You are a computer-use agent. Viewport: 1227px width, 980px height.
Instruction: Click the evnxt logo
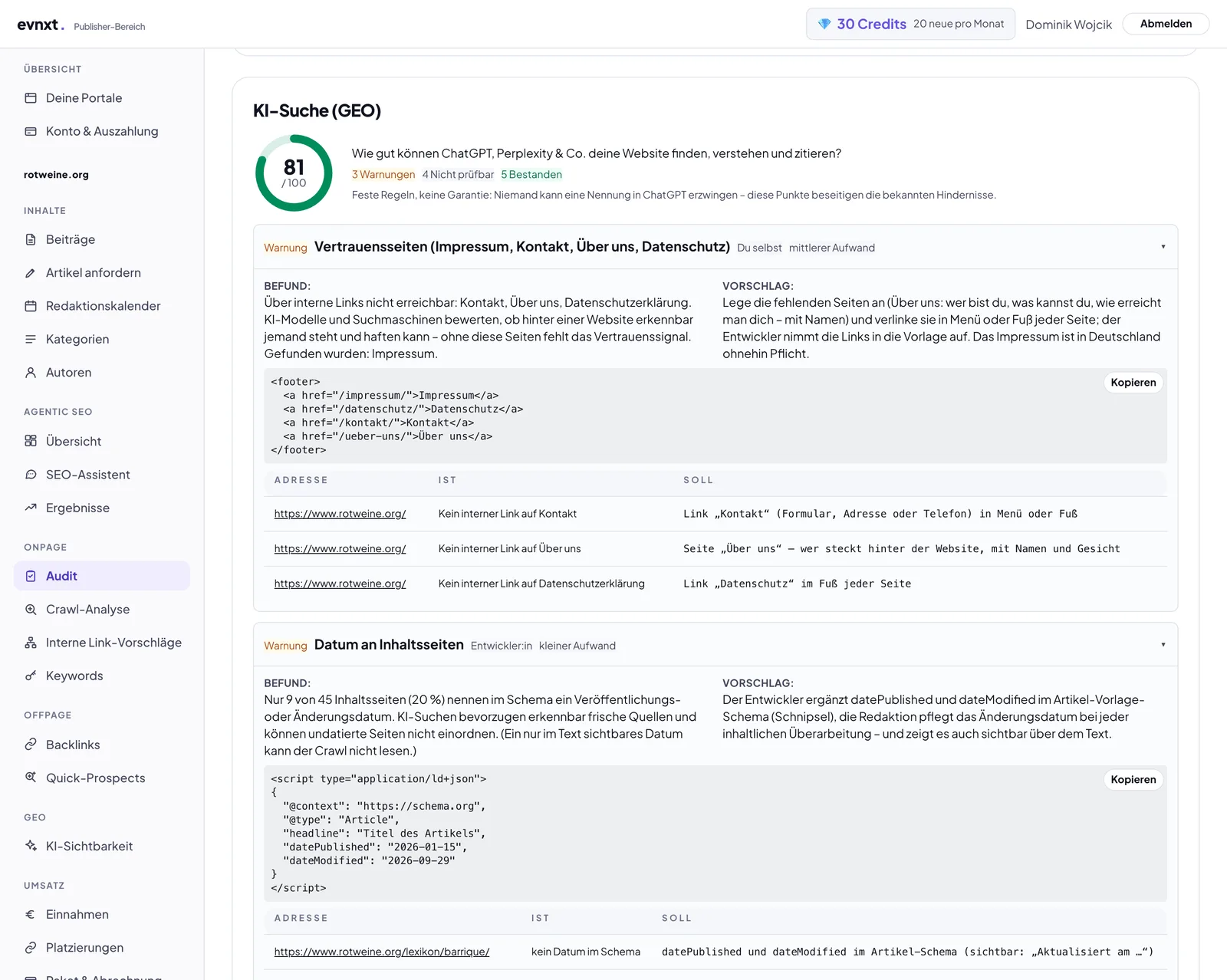41,25
